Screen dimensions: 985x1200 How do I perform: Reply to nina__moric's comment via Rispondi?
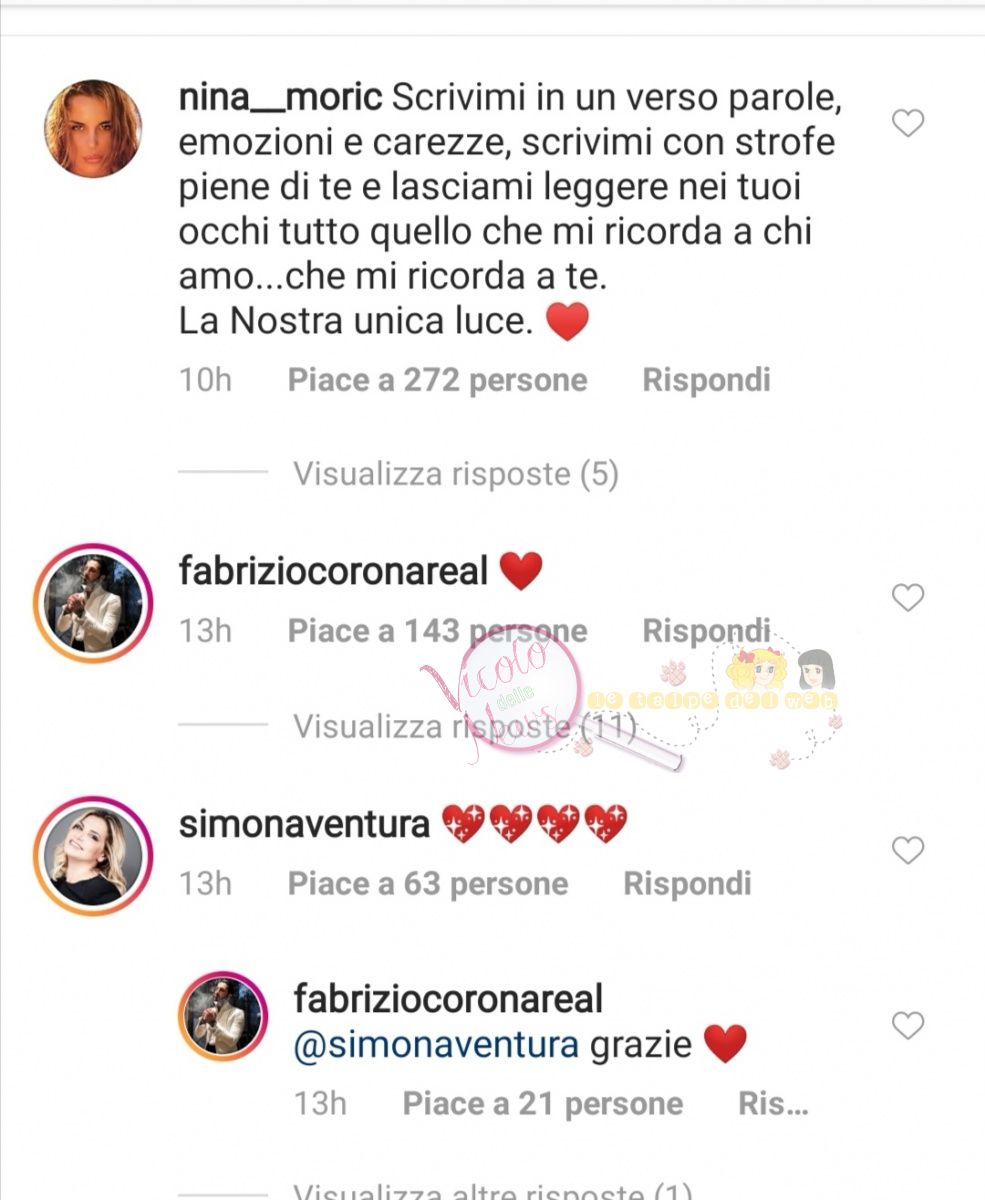click(x=706, y=380)
